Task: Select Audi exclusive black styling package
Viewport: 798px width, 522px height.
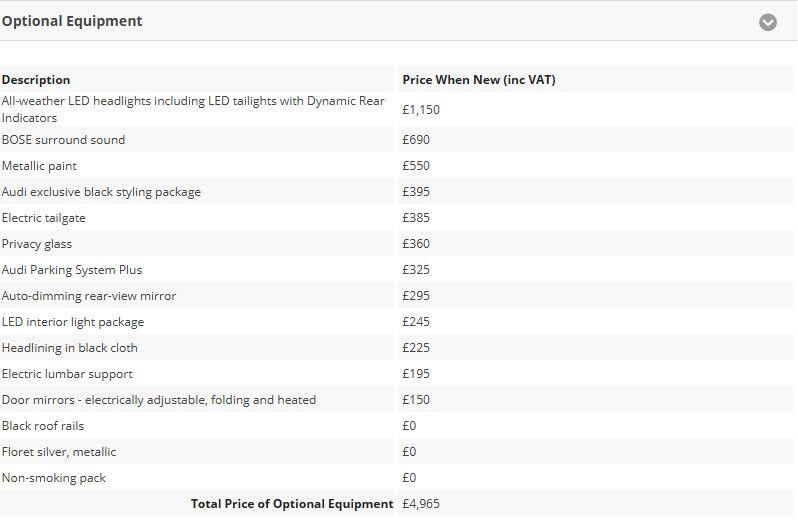Action: (101, 192)
